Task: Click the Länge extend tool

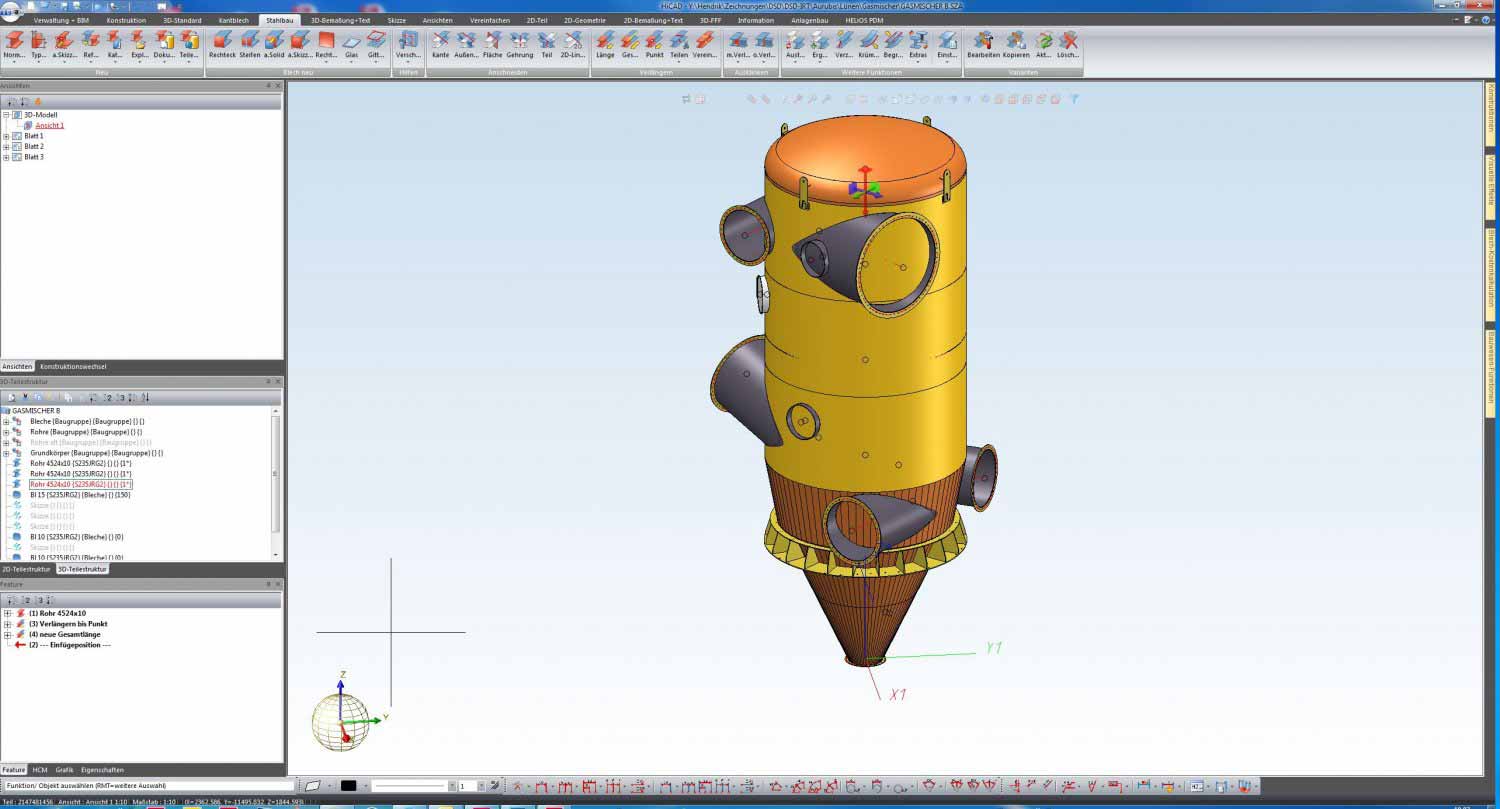Action: pyautogui.click(x=605, y=45)
